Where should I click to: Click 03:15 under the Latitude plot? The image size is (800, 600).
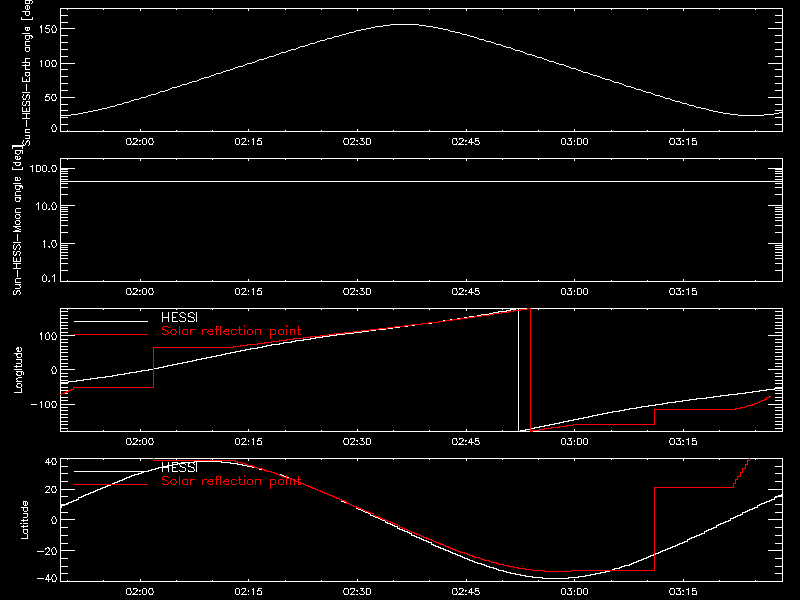pos(683,591)
